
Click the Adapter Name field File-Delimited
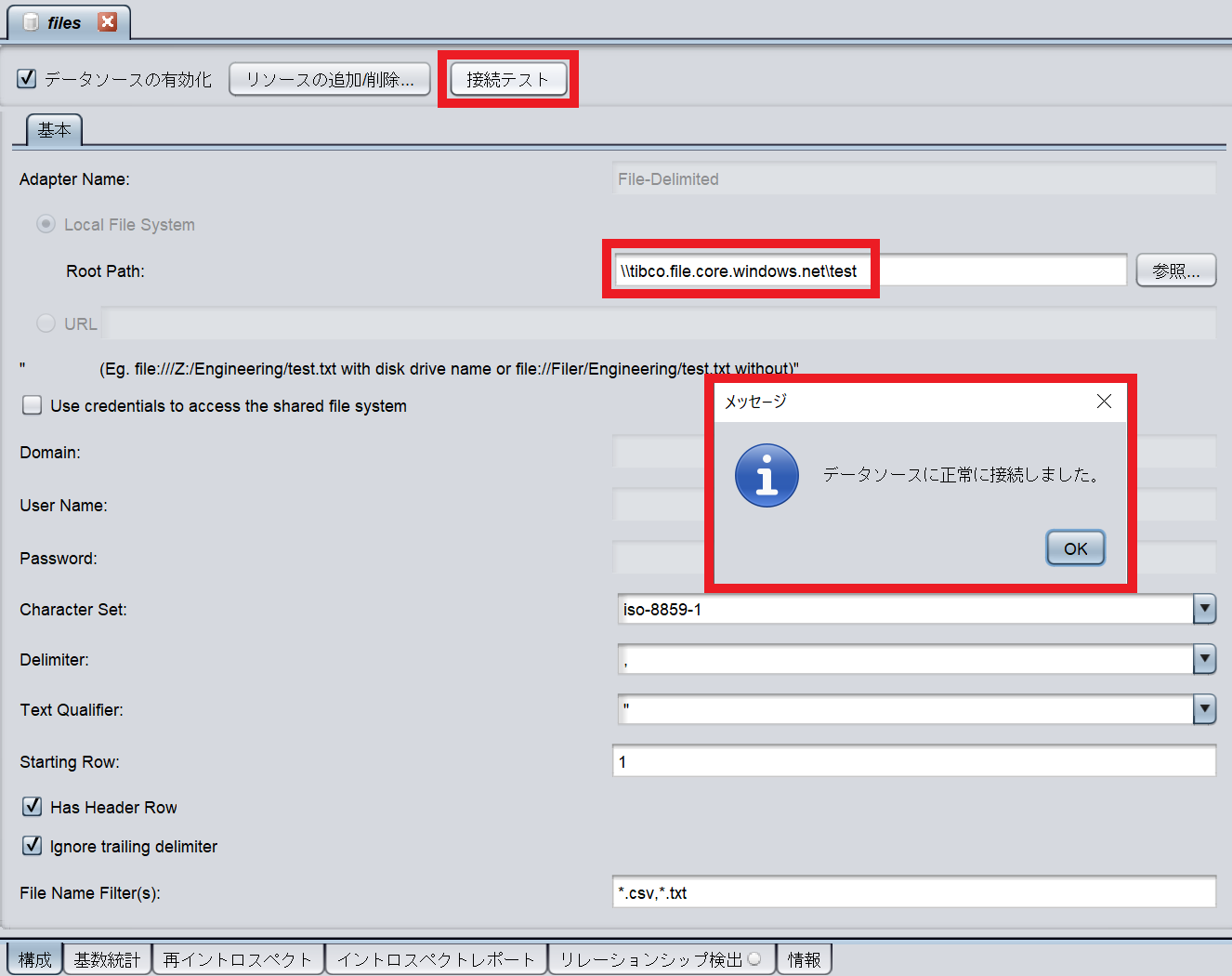click(914, 179)
